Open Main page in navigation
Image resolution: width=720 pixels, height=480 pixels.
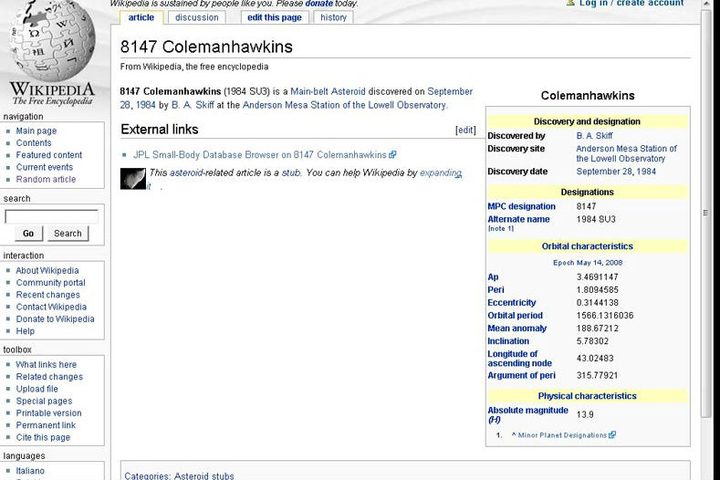pyautogui.click(x=36, y=131)
